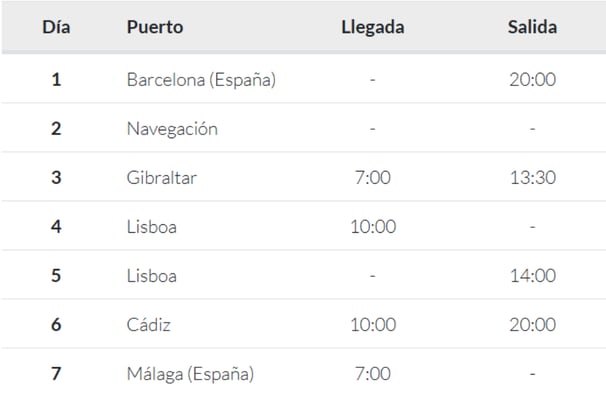Click the Puerto column header
606x394 pixels.
point(155,27)
